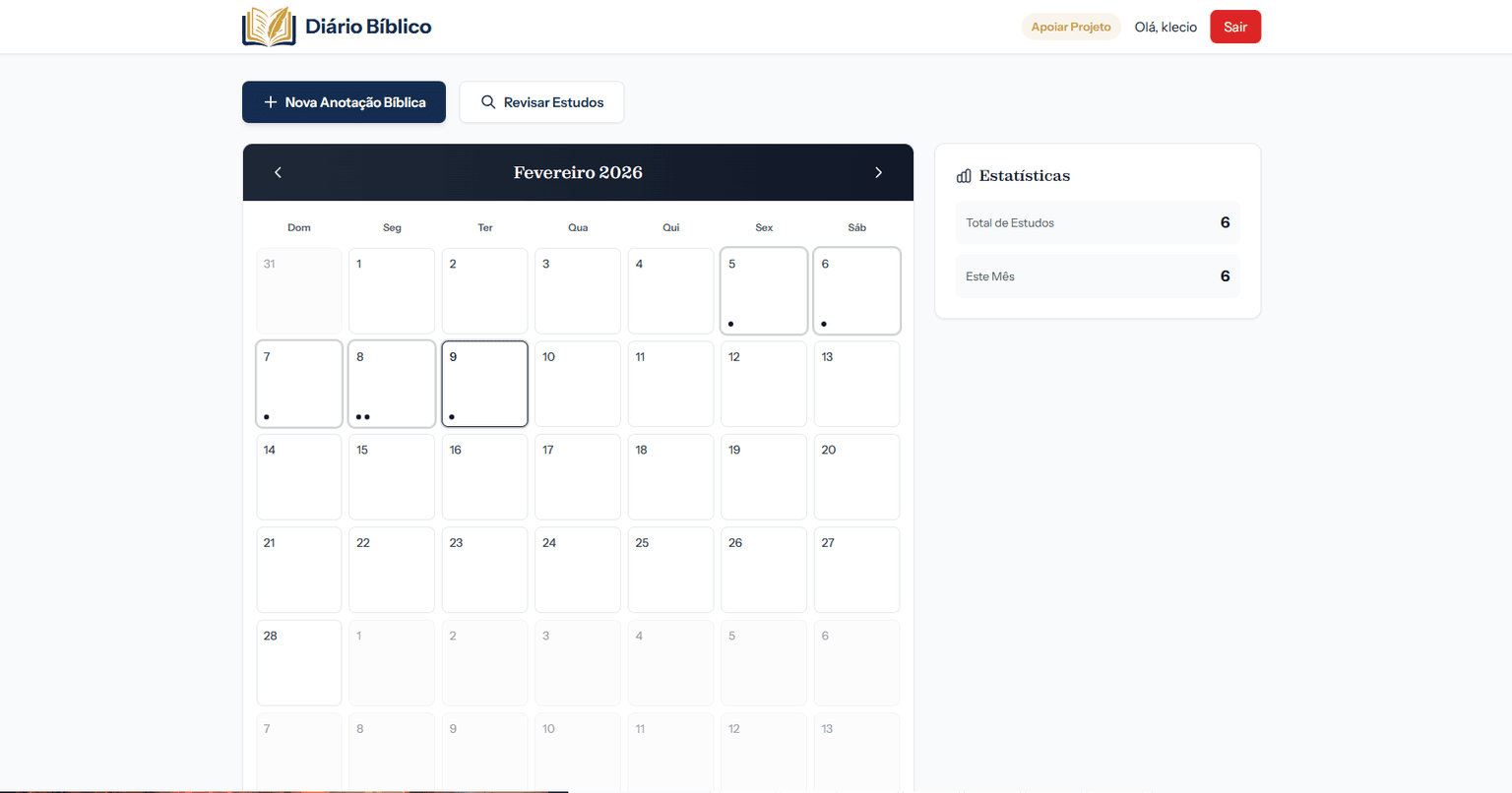Select the highlighted day 9 cell

(x=484, y=384)
